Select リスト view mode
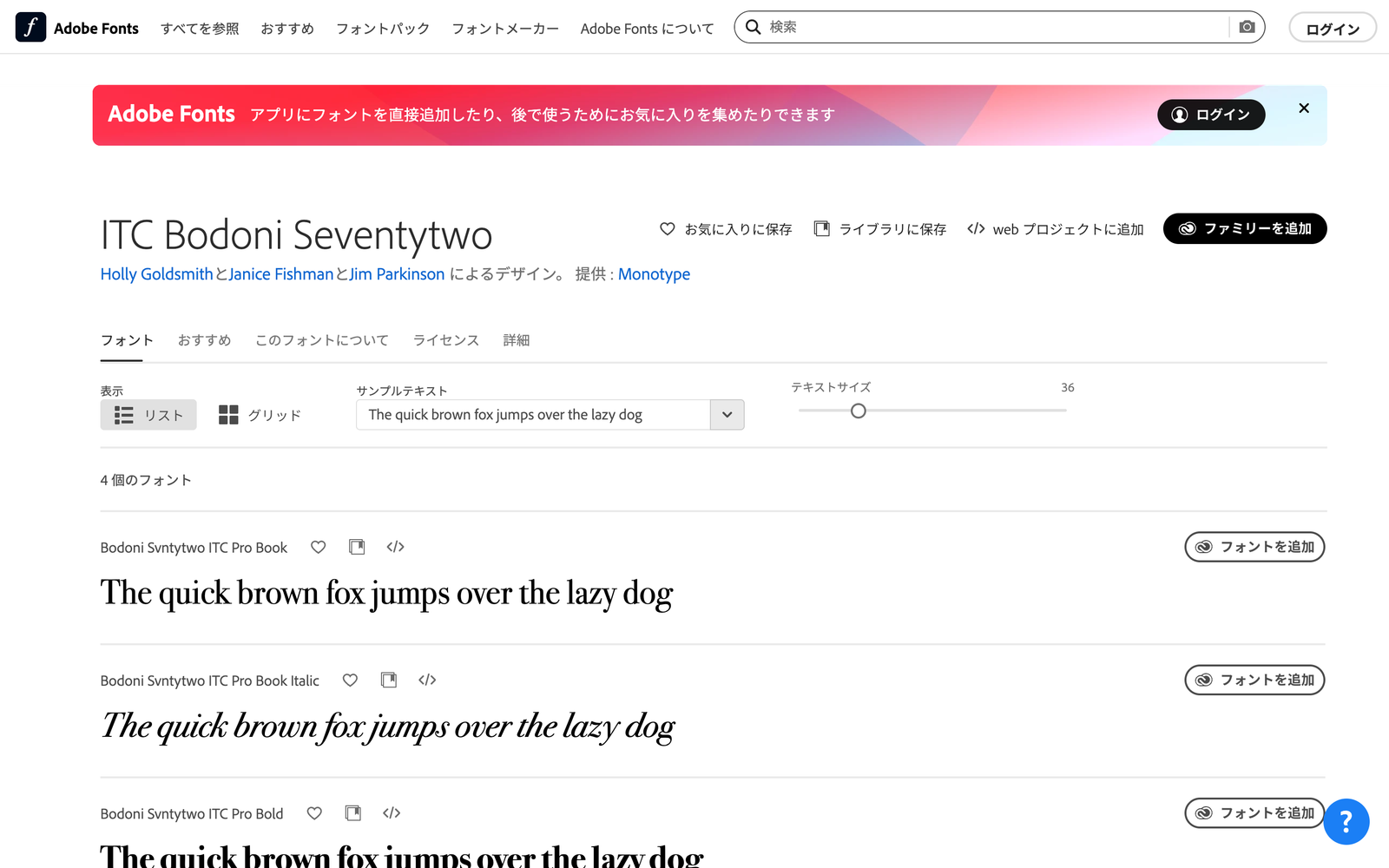The image size is (1389, 868). tap(148, 415)
